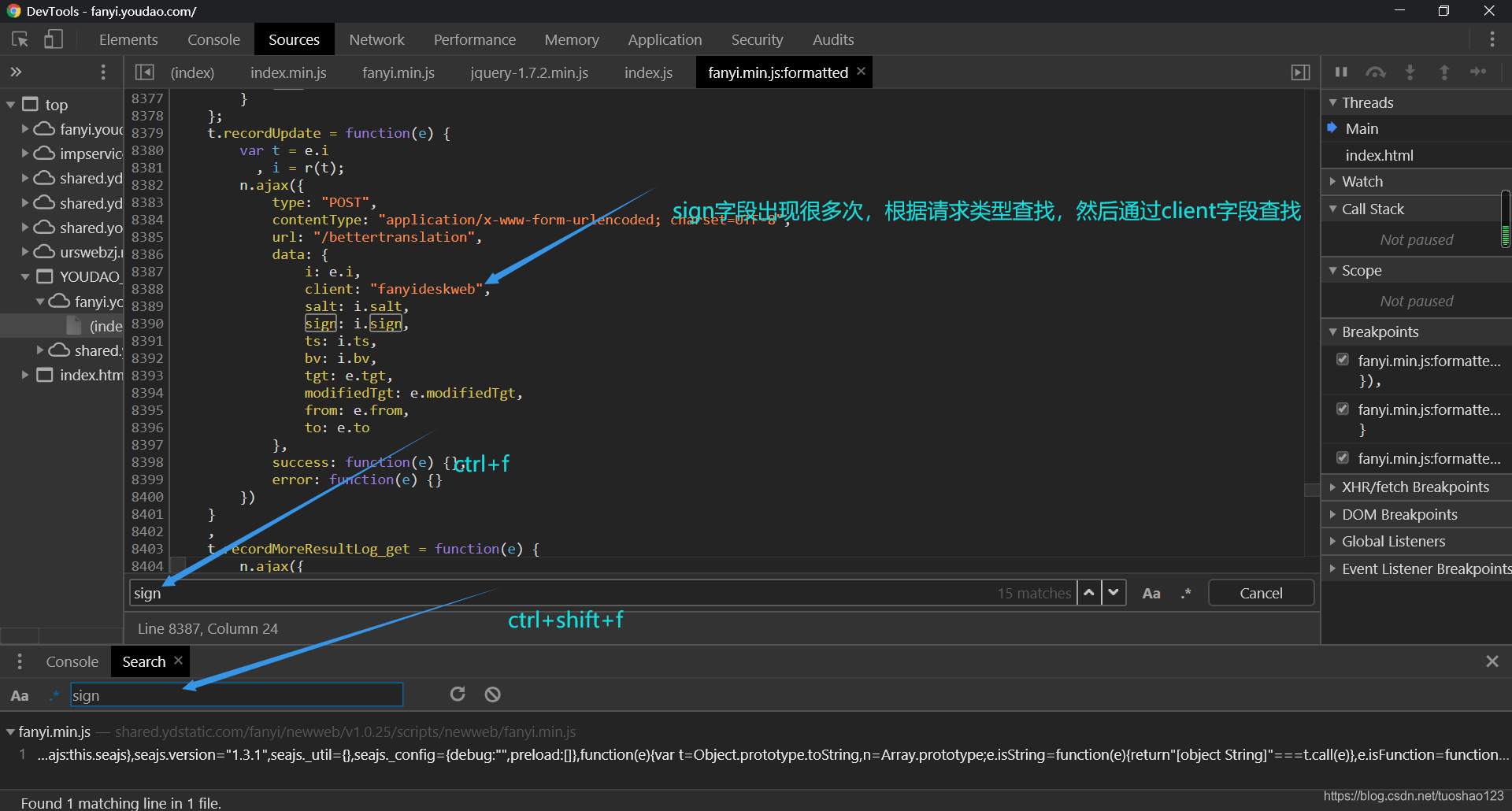Collapse the top frame tree node

click(11, 105)
